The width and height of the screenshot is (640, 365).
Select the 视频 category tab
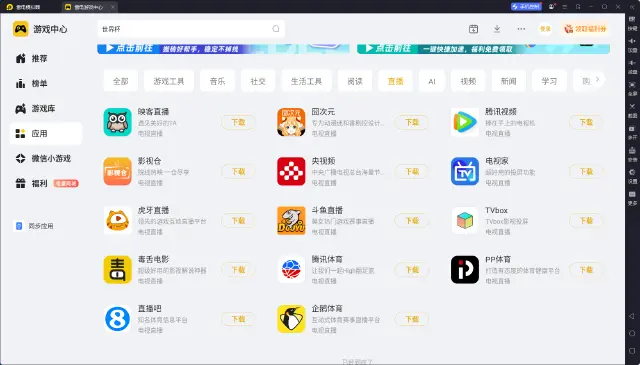click(x=468, y=81)
